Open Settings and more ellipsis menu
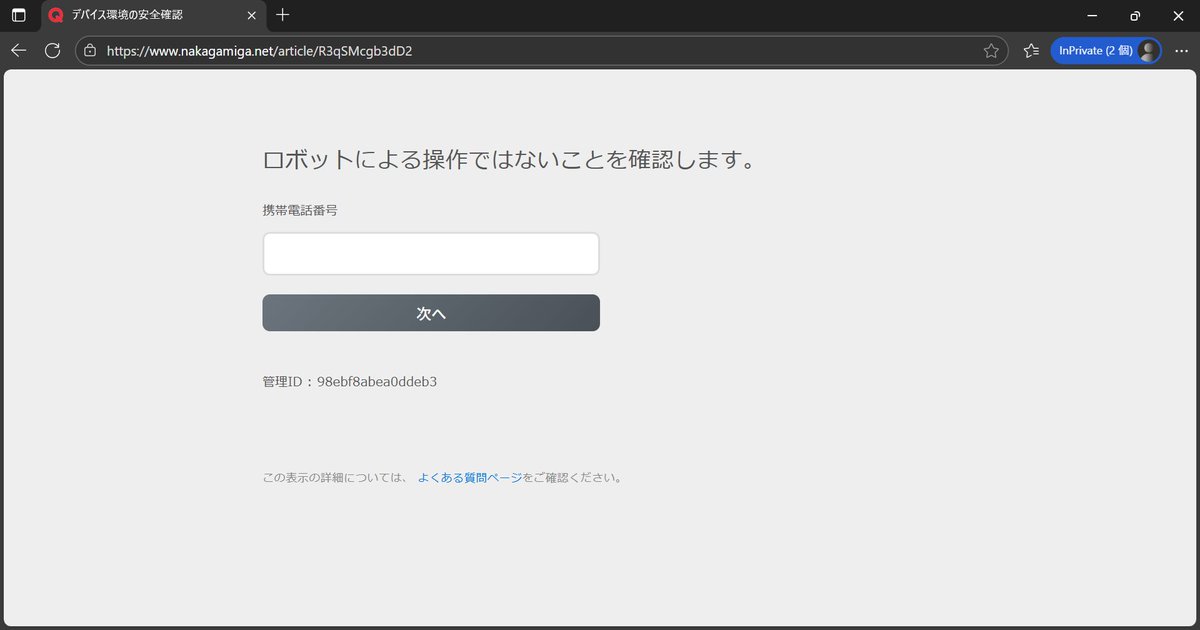 (x=1181, y=50)
